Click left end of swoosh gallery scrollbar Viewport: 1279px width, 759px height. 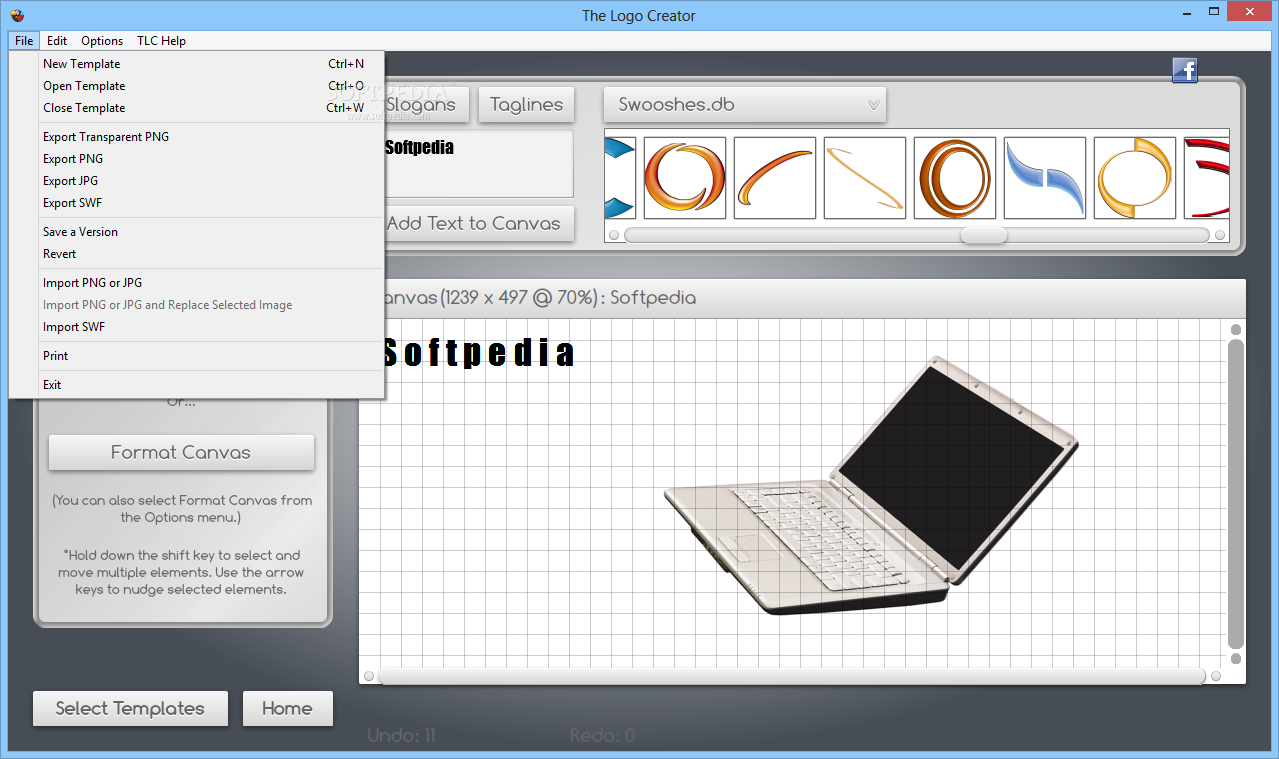pos(615,236)
